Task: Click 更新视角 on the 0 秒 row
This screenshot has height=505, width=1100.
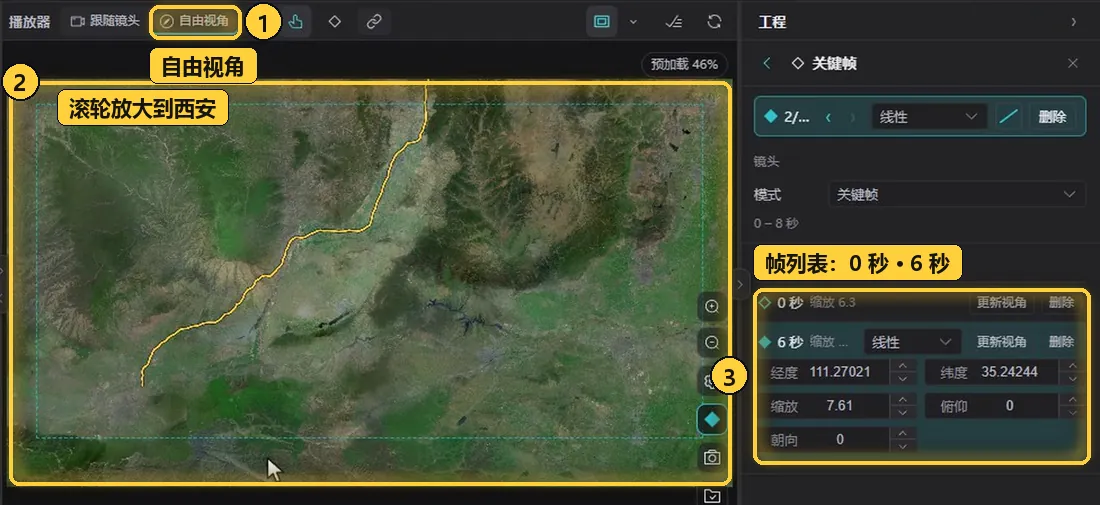Action: tap(1002, 303)
